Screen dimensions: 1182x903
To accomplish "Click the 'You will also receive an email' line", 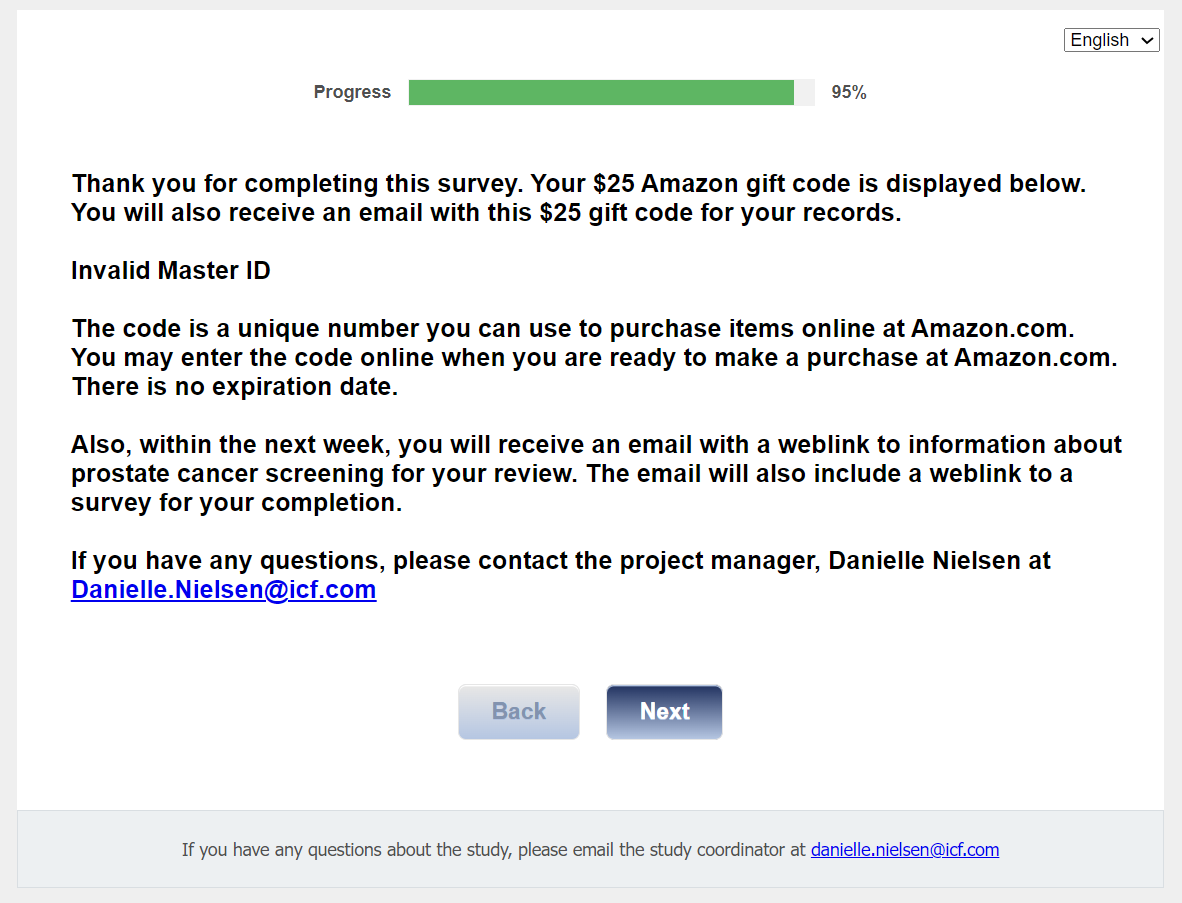I will (x=486, y=213).
